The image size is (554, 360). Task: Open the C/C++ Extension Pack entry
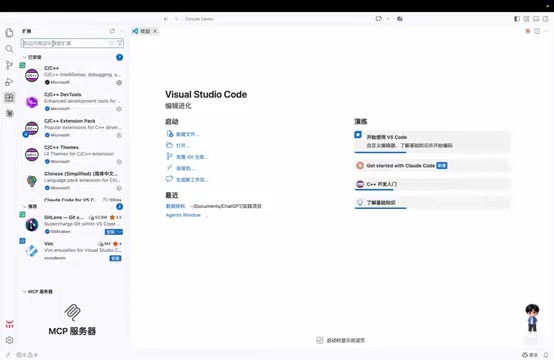point(72,128)
